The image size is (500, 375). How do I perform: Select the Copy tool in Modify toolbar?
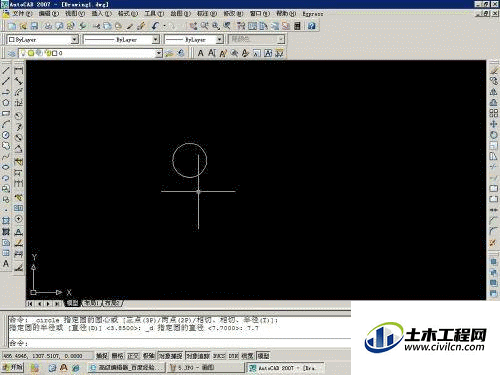tap(494, 81)
